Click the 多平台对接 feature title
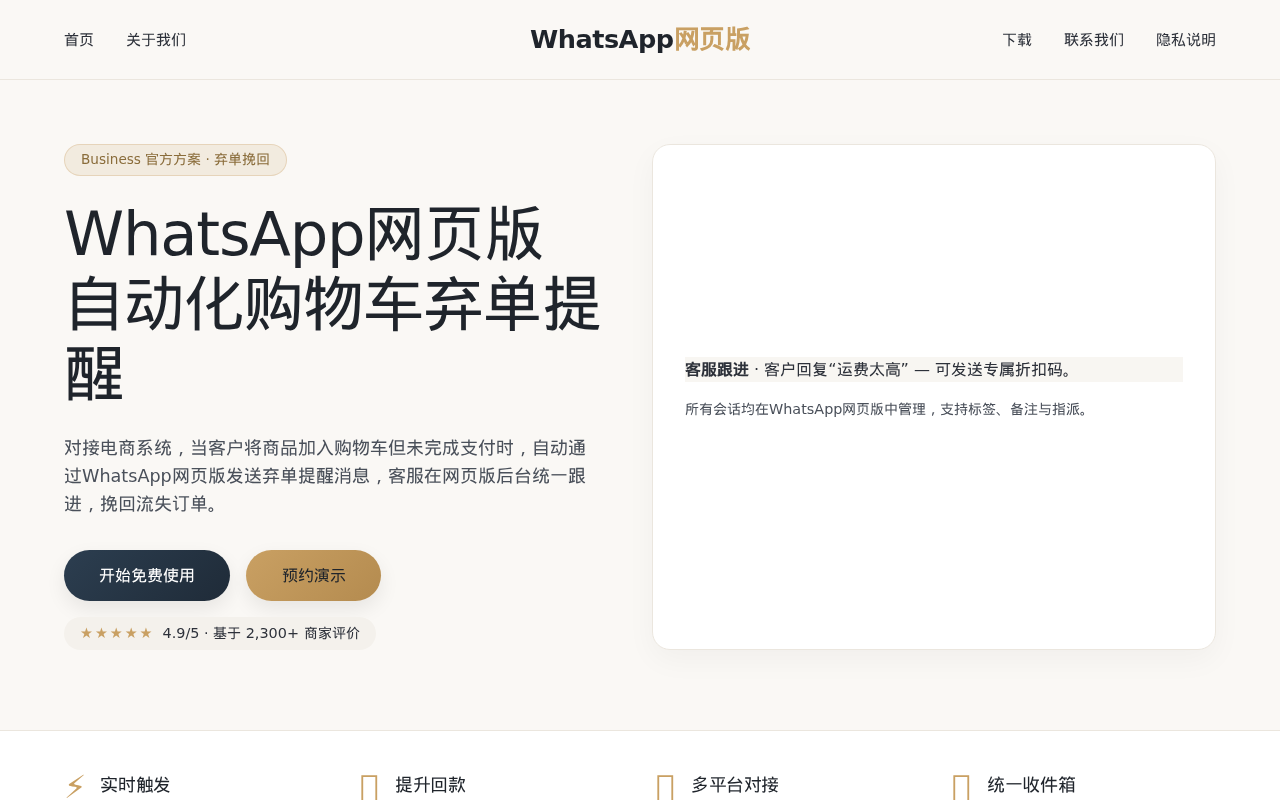The width and height of the screenshot is (1280, 800). (735, 785)
